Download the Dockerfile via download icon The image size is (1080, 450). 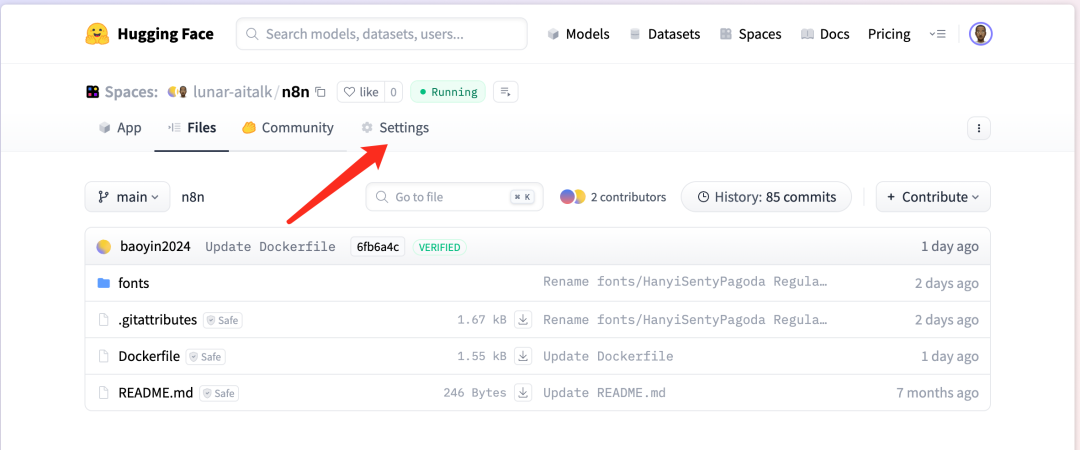[523, 356]
